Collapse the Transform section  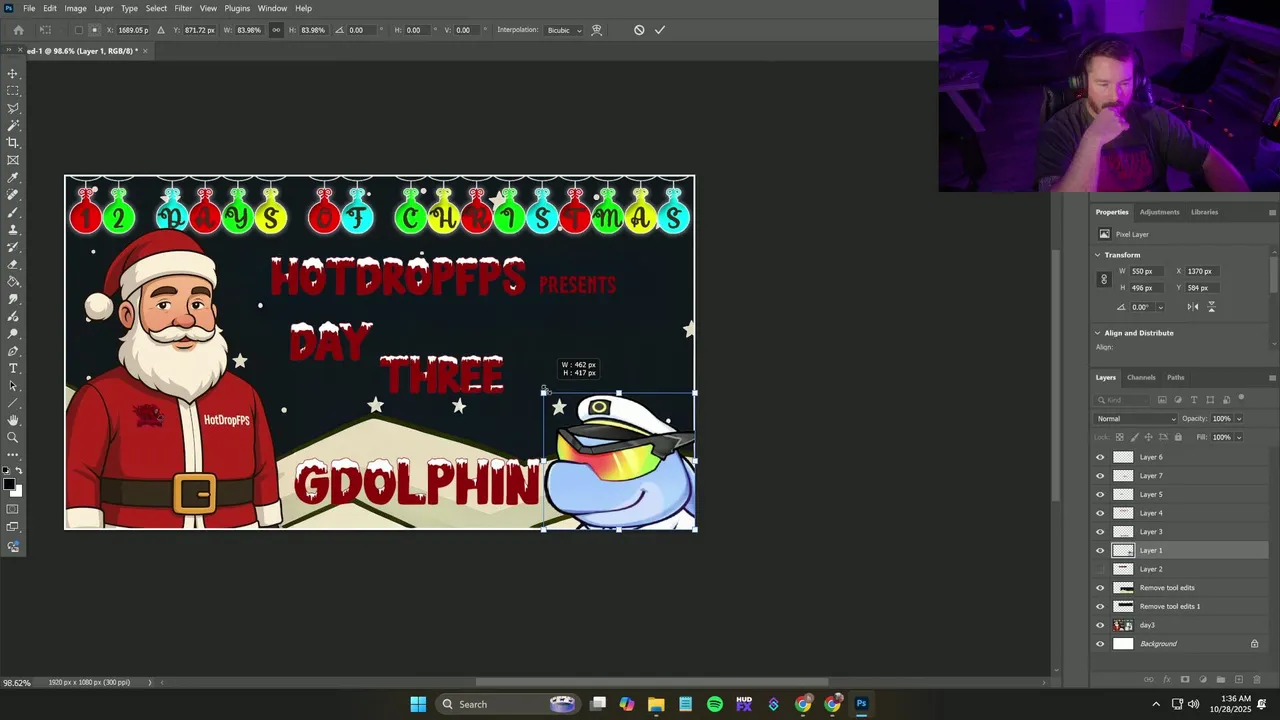(1097, 255)
